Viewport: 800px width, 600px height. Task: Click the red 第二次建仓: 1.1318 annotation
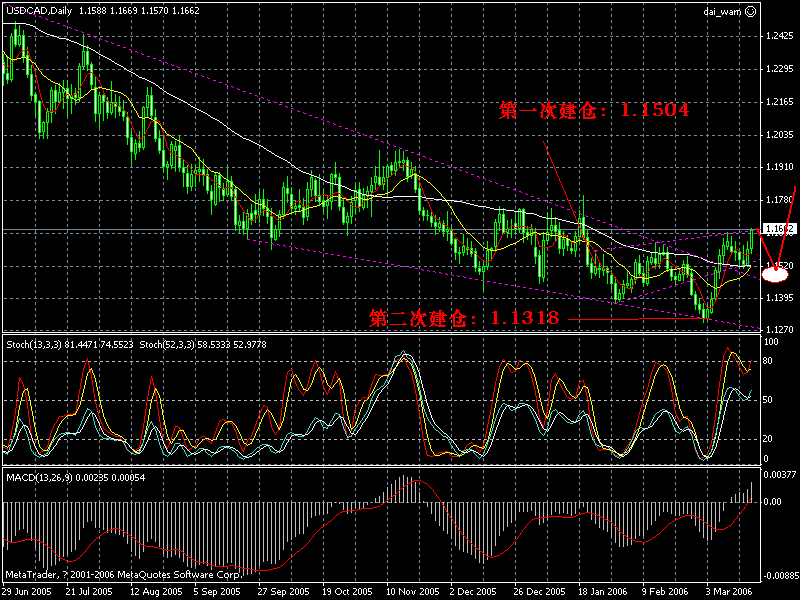[x=464, y=318]
